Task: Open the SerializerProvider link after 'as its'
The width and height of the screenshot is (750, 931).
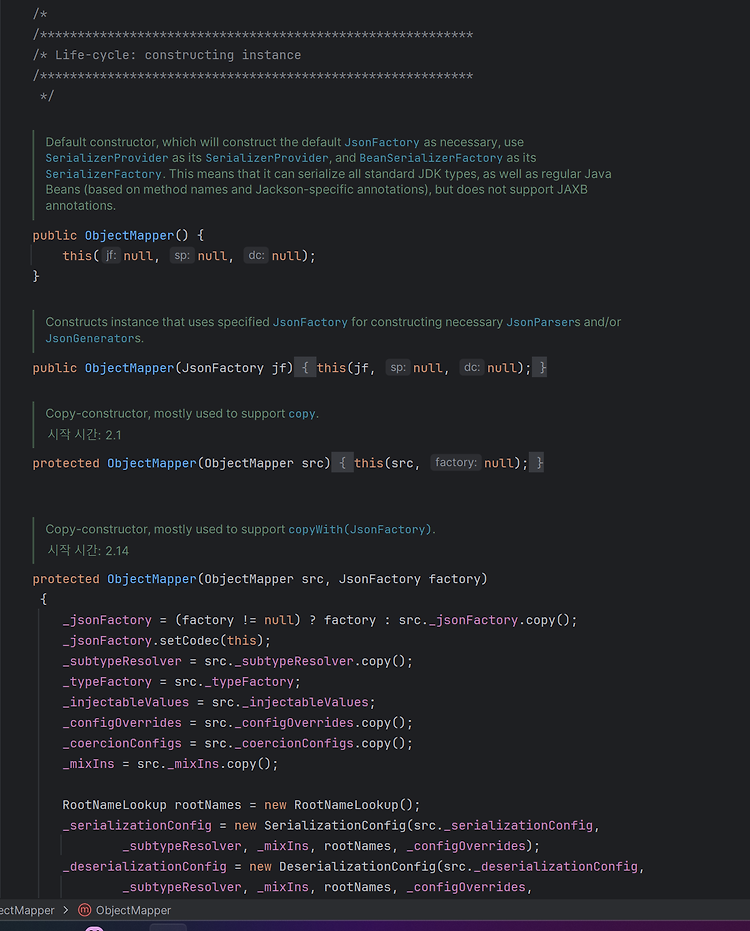Action: (267, 158)
